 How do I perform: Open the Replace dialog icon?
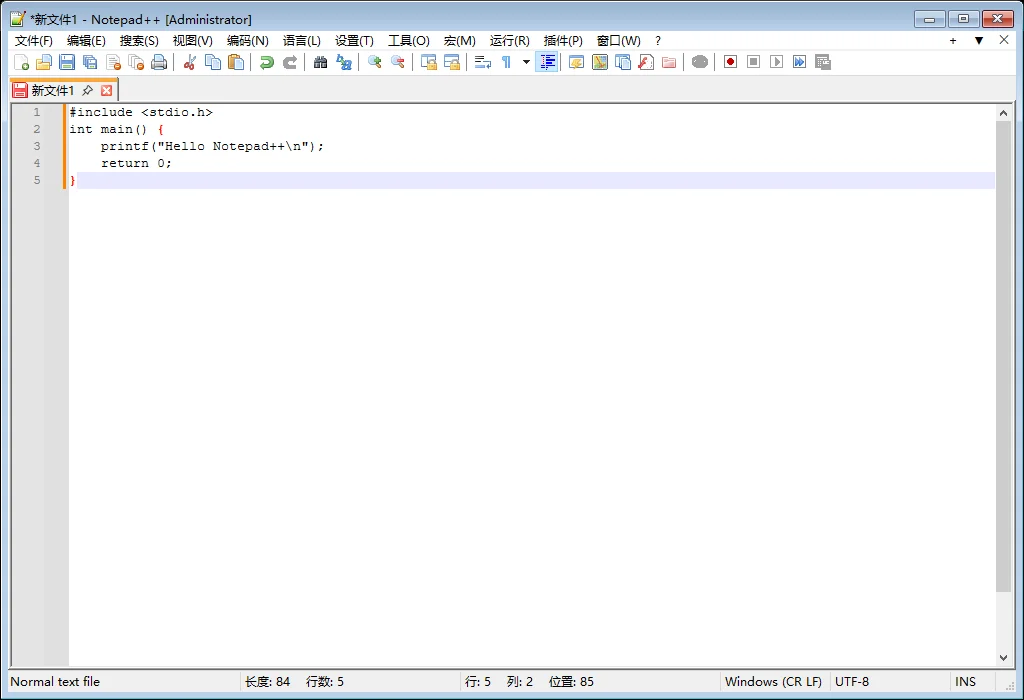(x=344, y=62)
